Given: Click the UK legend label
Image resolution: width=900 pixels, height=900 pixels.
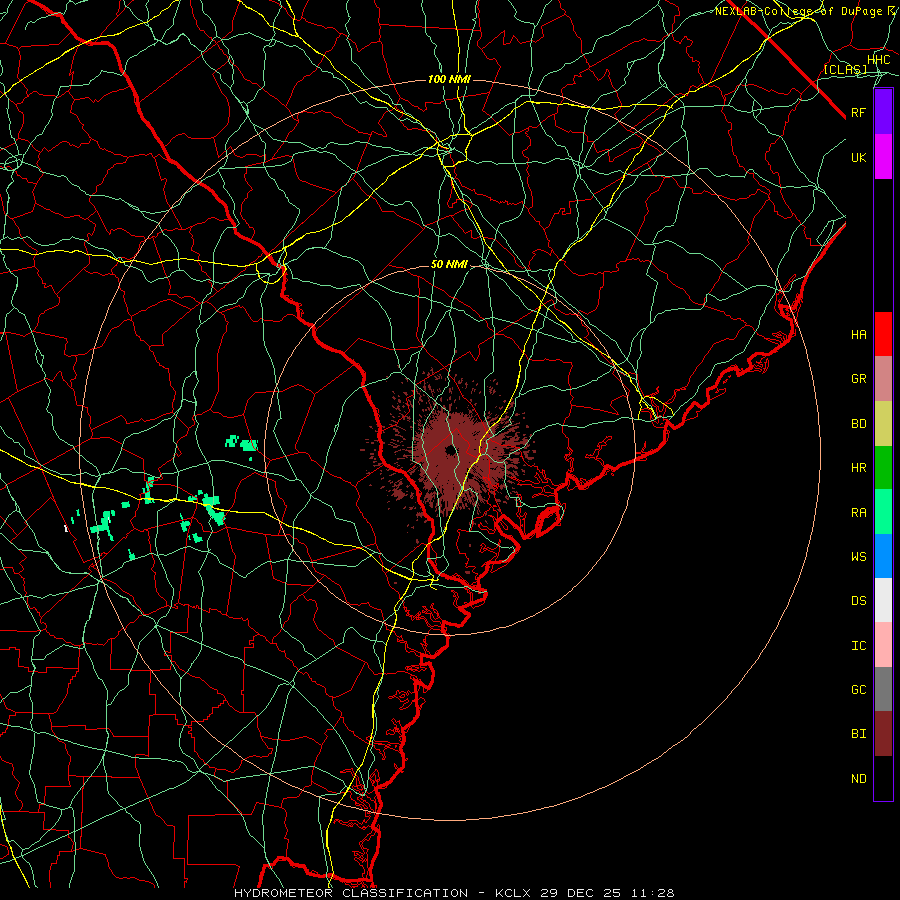Looking at the screenshot, I should click(x=858, y=157).
